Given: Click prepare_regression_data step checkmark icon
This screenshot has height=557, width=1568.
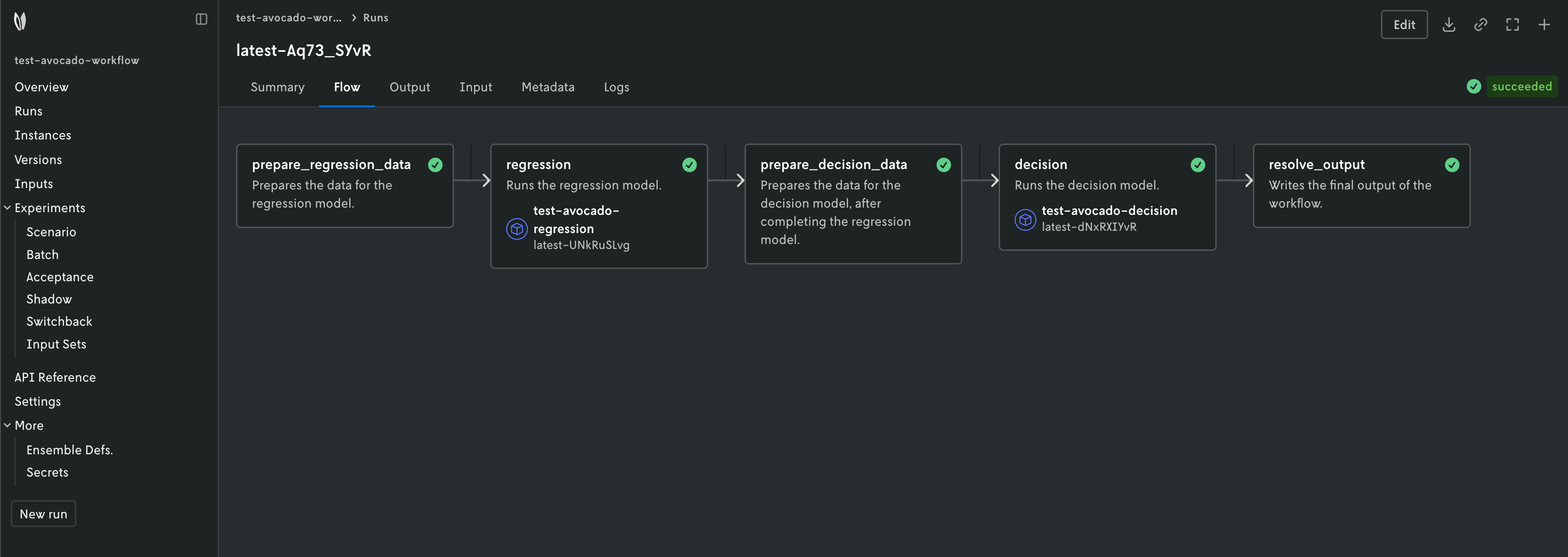Looking at the screenshot, I should coord(435,164).
